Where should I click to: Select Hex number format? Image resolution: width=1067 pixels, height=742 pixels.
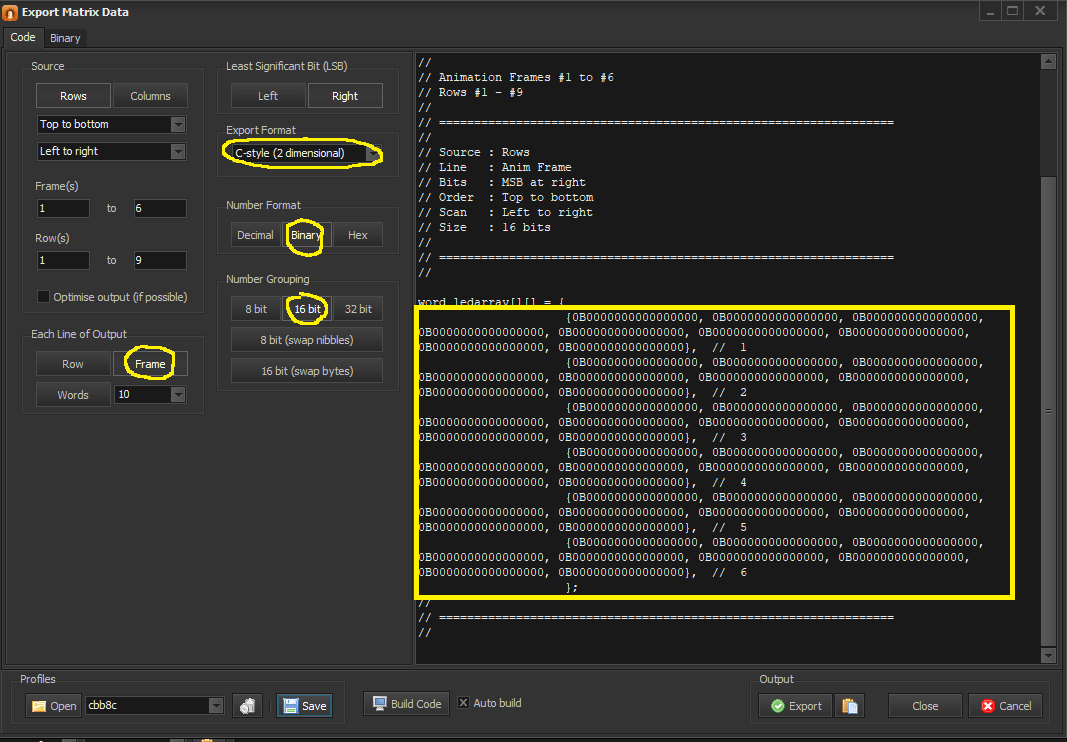point(357,235)
